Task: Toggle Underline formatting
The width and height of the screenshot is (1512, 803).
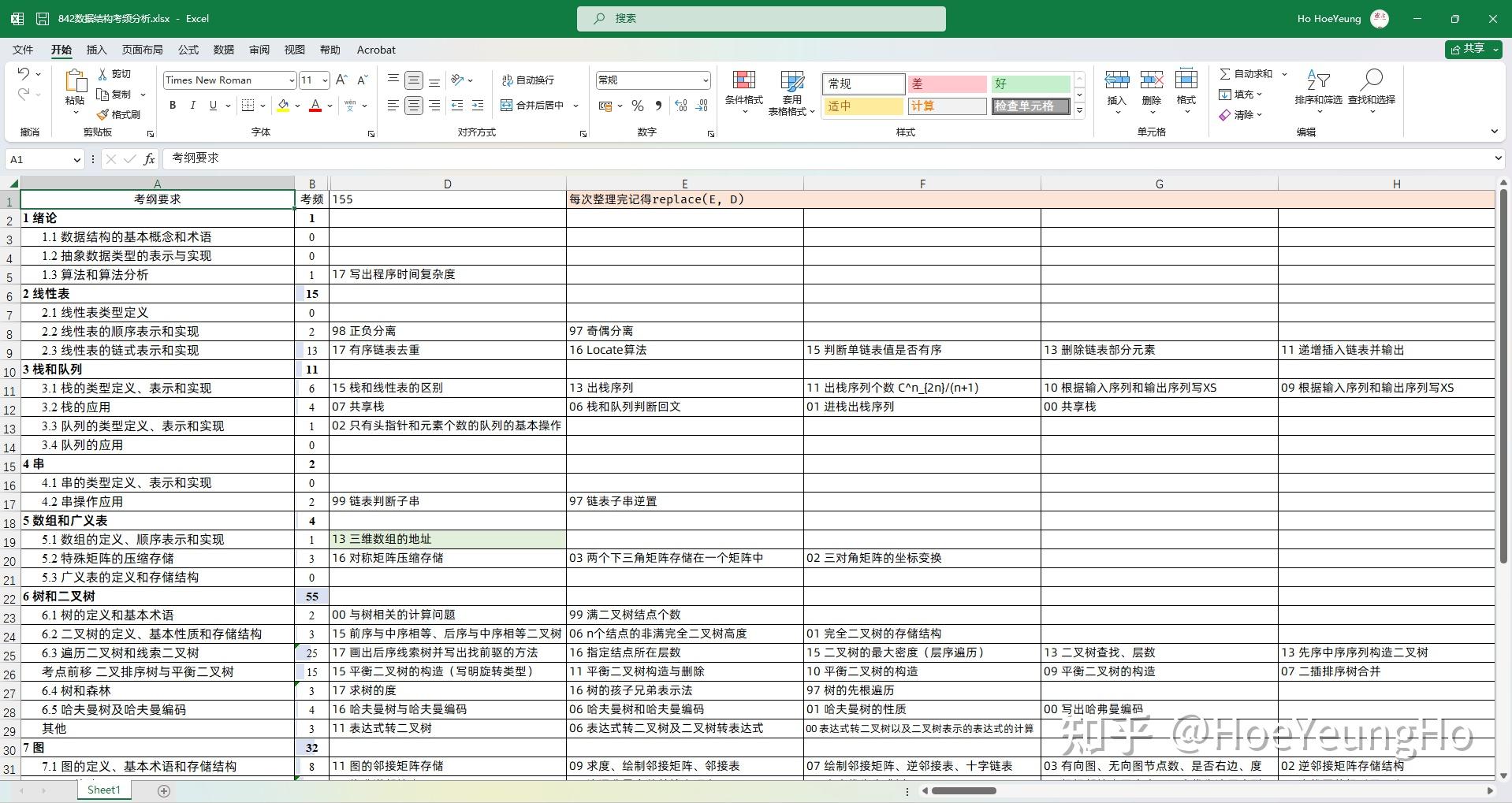Action: [213, 106]
